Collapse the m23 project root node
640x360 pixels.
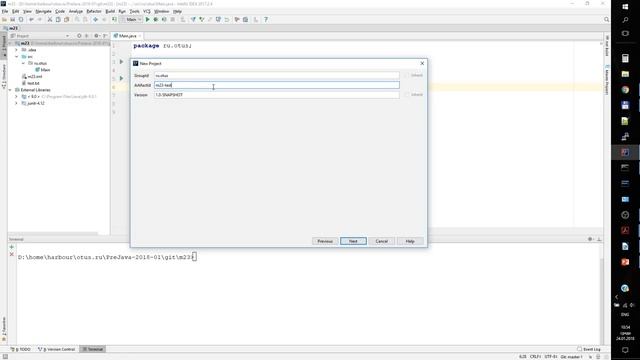[x=10, y=43]
